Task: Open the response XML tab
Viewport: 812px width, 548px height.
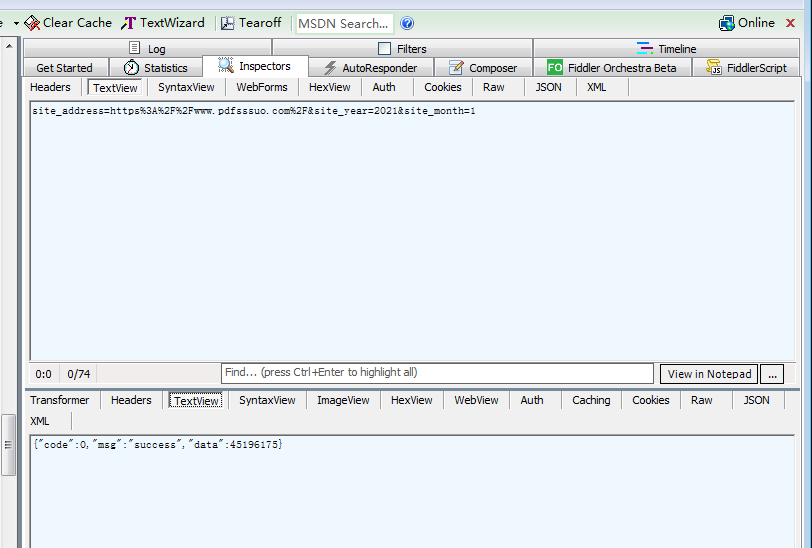Action: 40,421
